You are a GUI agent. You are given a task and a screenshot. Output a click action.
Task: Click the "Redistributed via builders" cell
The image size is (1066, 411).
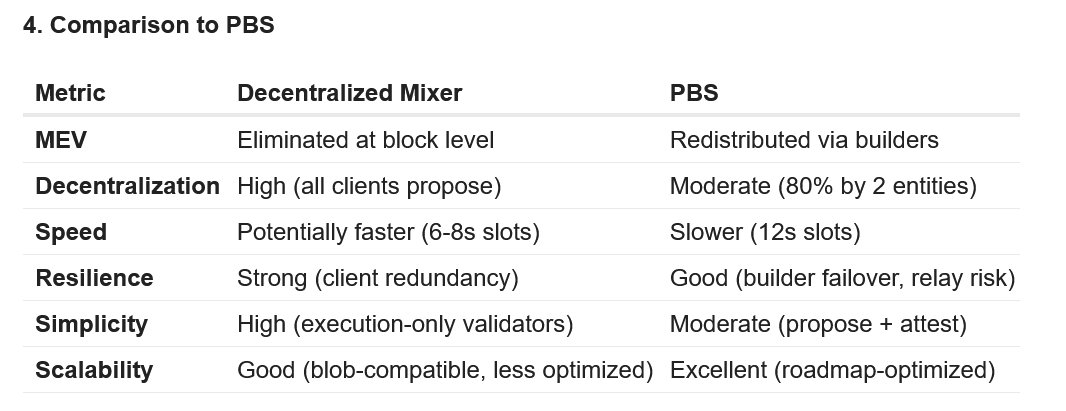point(803,140)
